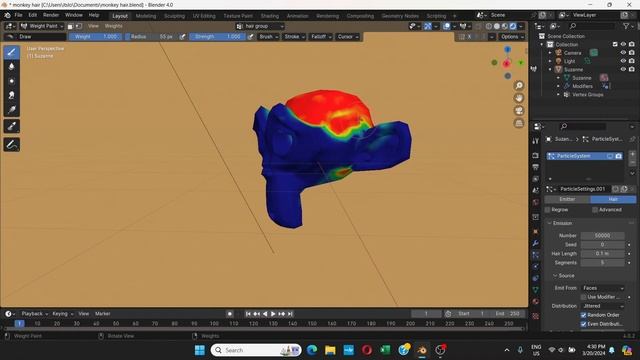Image resolution: width=640 pixels, height=360 pixels.
Task: Toggle strength pressure sensitivity icon
Action: (251, 37)
